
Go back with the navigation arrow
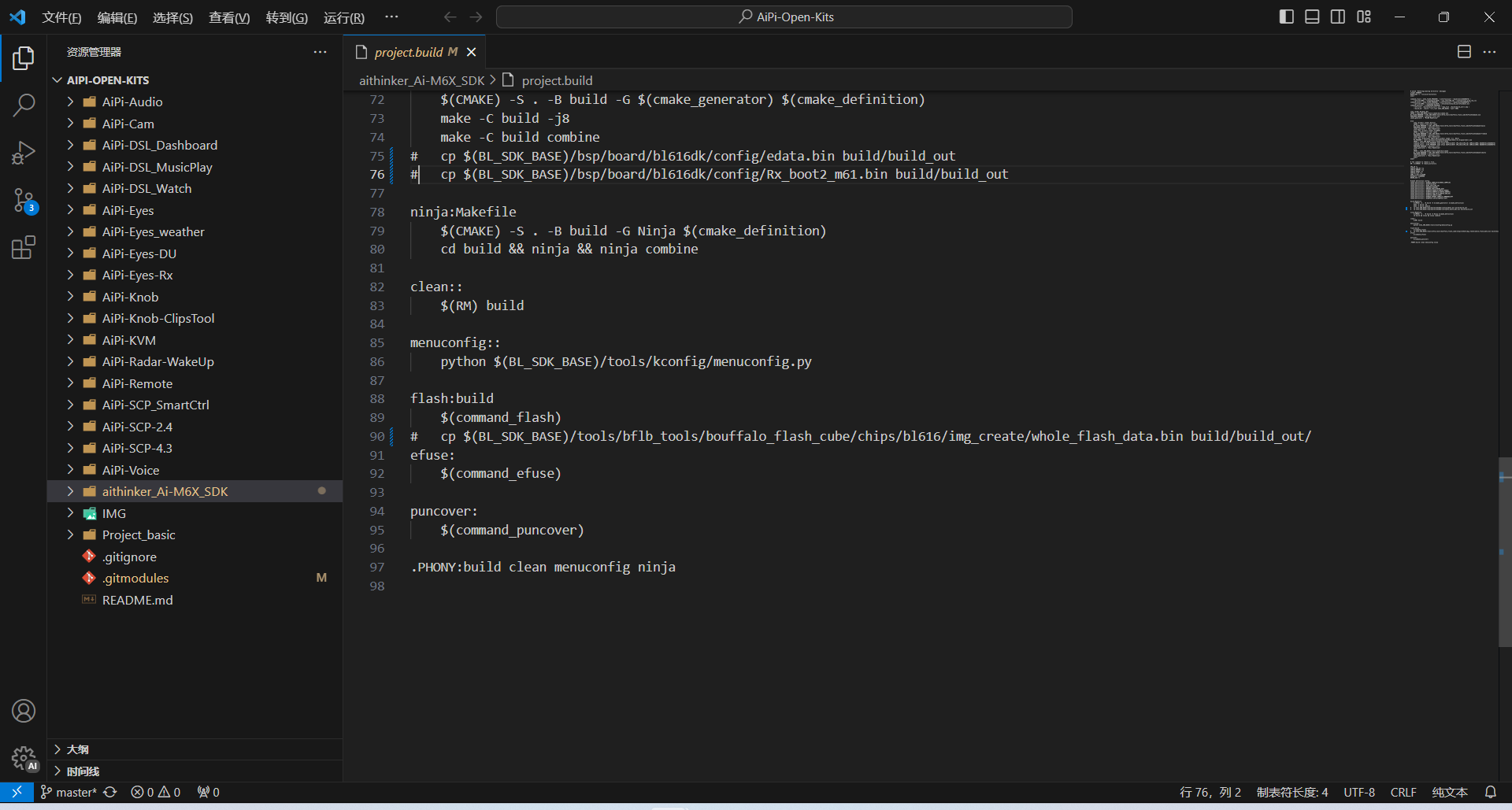point(450,17)
